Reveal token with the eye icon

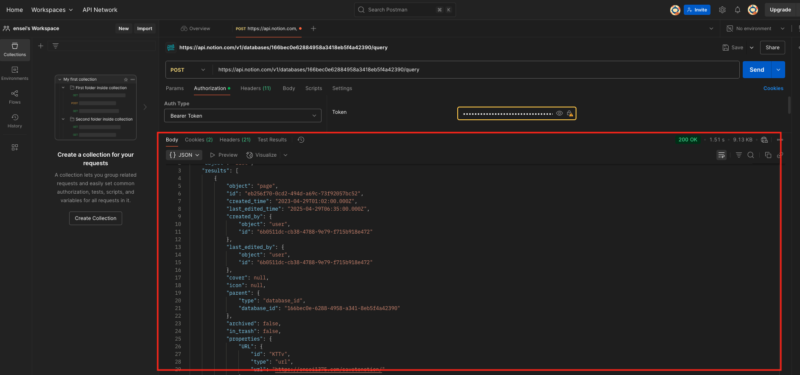pos(559,113)
